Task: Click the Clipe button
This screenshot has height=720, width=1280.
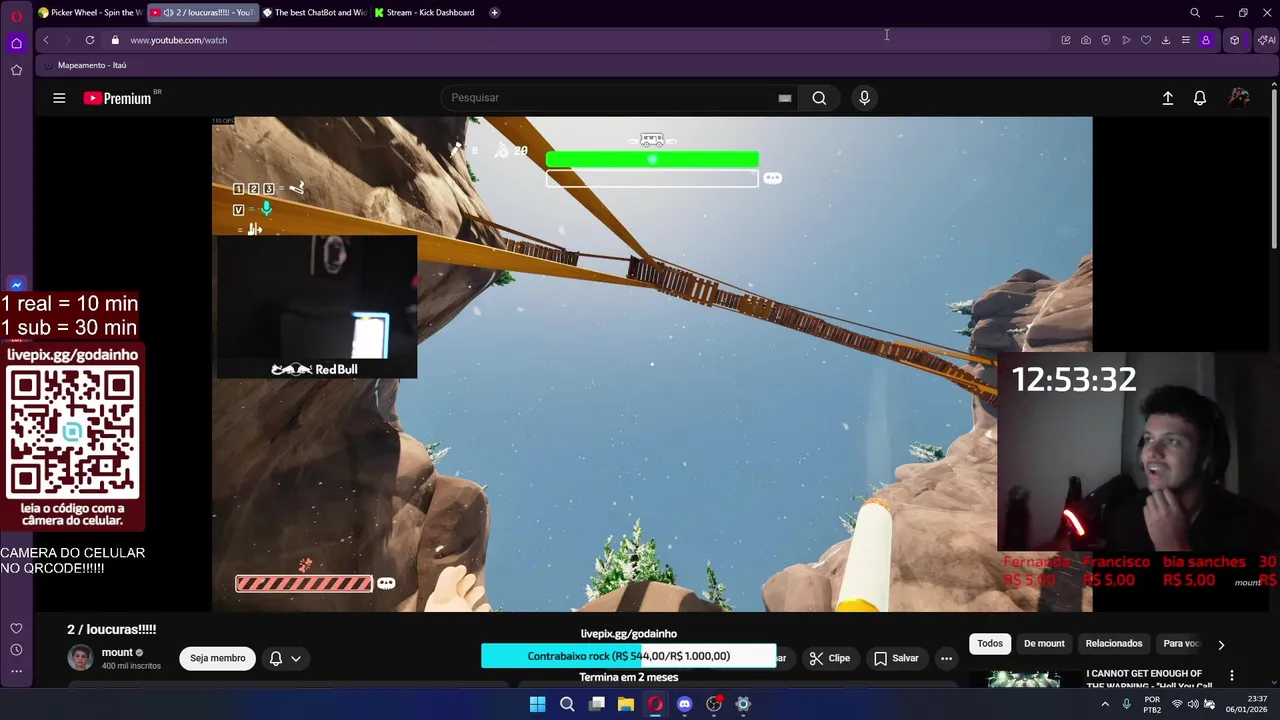Action: (830, 658)
